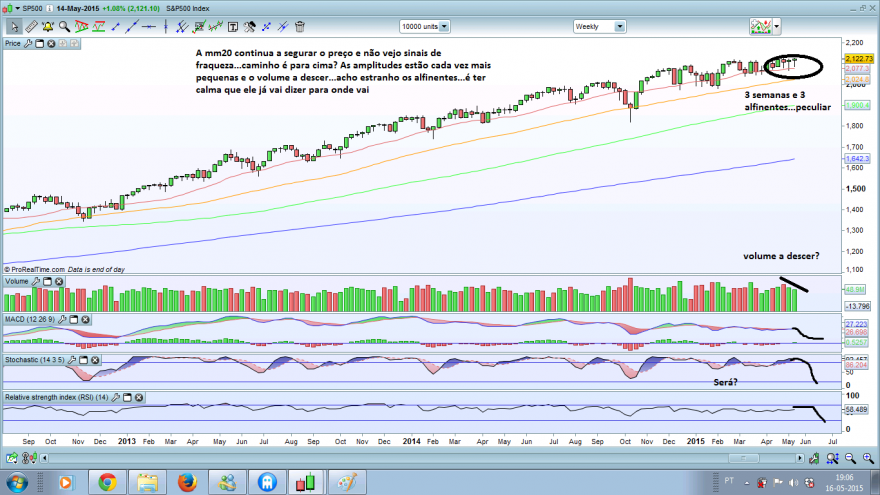The image size is (880, 495).
Task: Open the chart style dropdown arrow
Action: [x=777, y=26]
